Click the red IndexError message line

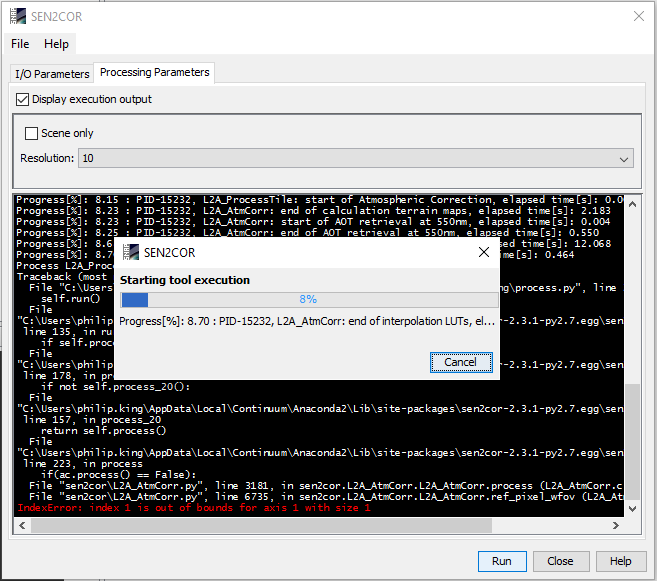(194, 508)
